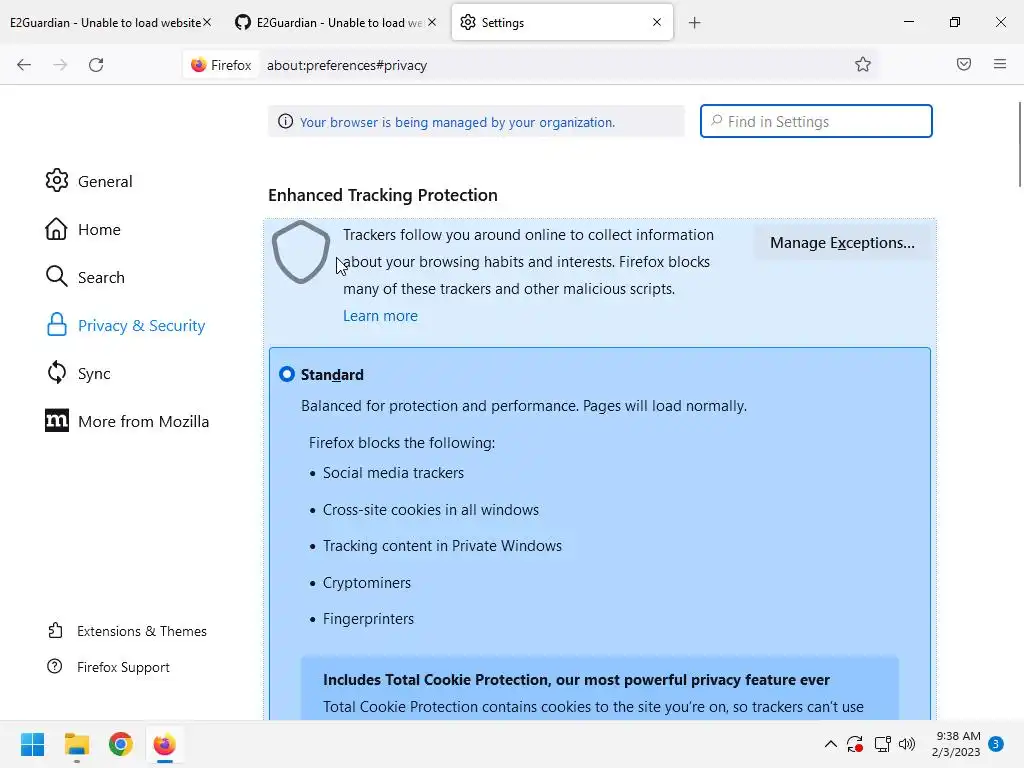The image size is (1024, 768).
Task: Click the 'Fingerprinters' list item
Action: click(x=368, y=619)
